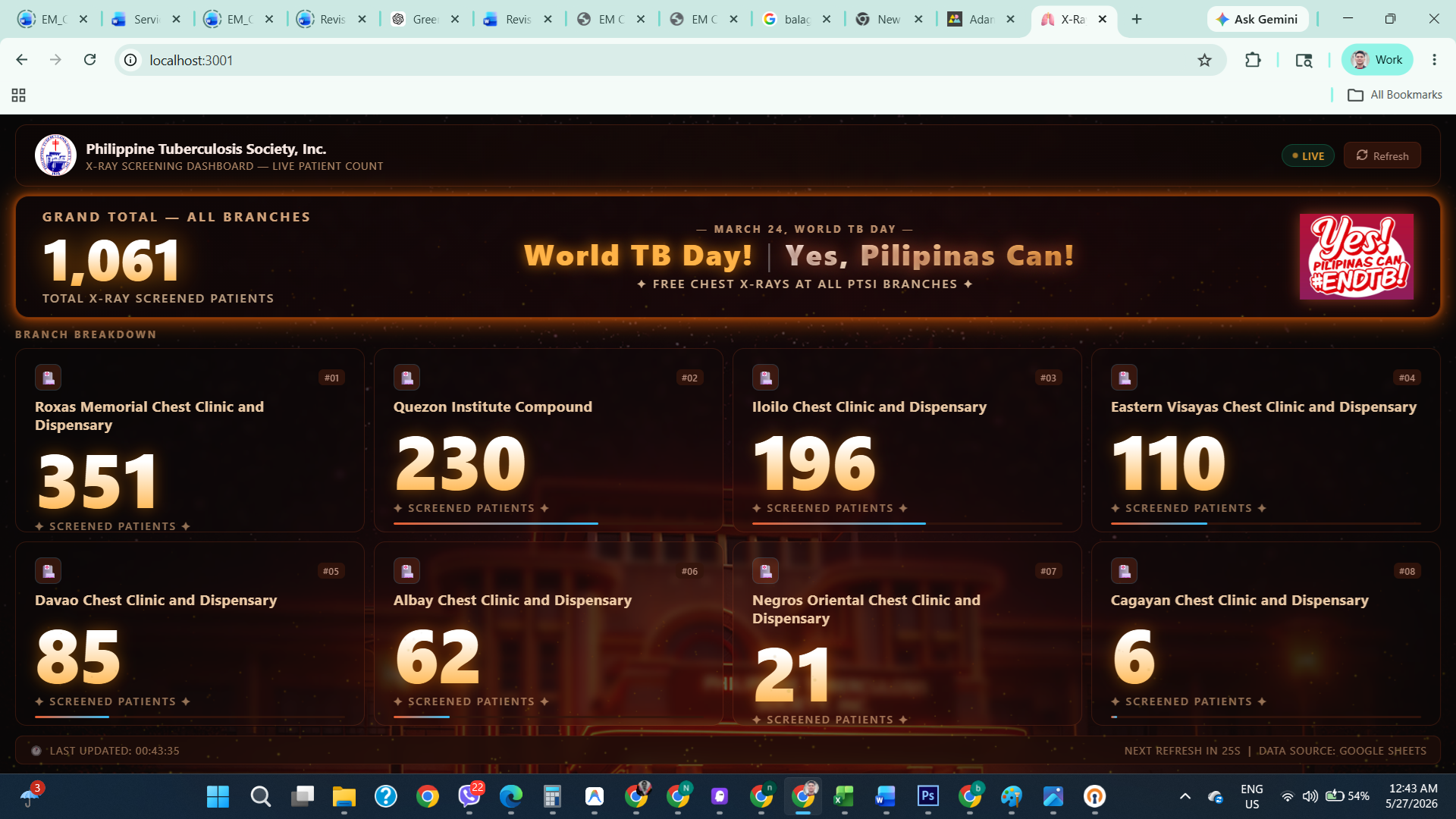Click the "#01" badge on Roxas Memorial card
This screenshot has width=1456, height=819.
[x=332, y=378]
